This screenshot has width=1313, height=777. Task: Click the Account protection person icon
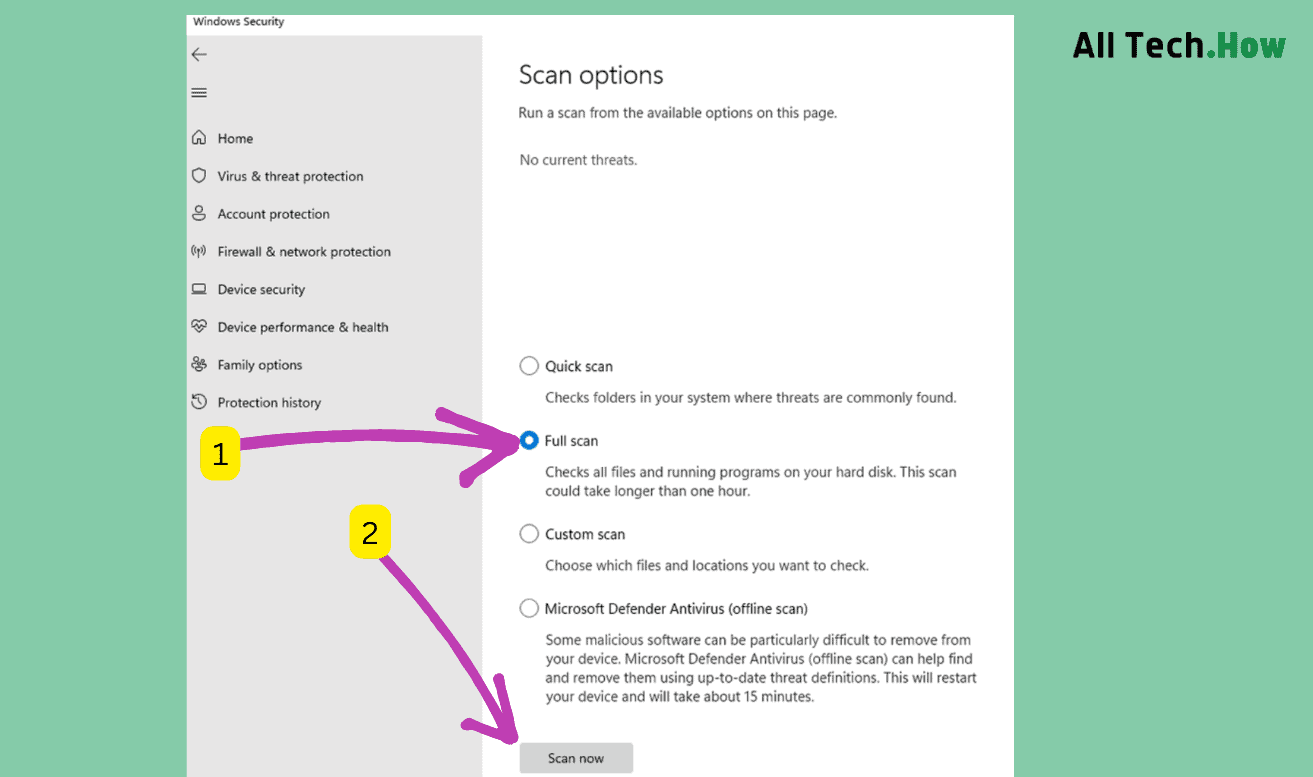click(199, 214)
